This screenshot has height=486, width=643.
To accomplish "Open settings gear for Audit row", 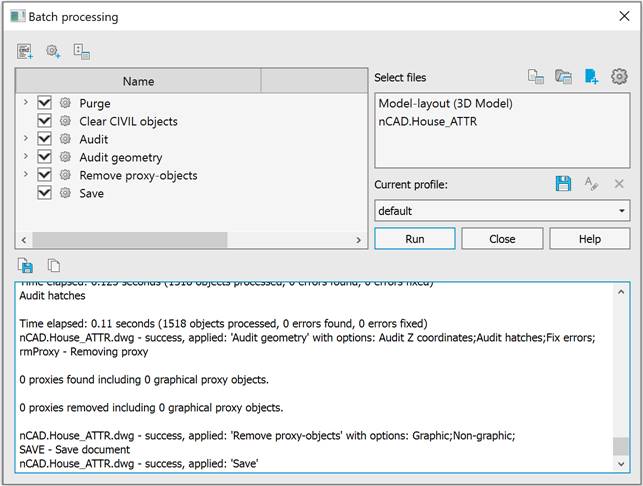I will [65, 139].
